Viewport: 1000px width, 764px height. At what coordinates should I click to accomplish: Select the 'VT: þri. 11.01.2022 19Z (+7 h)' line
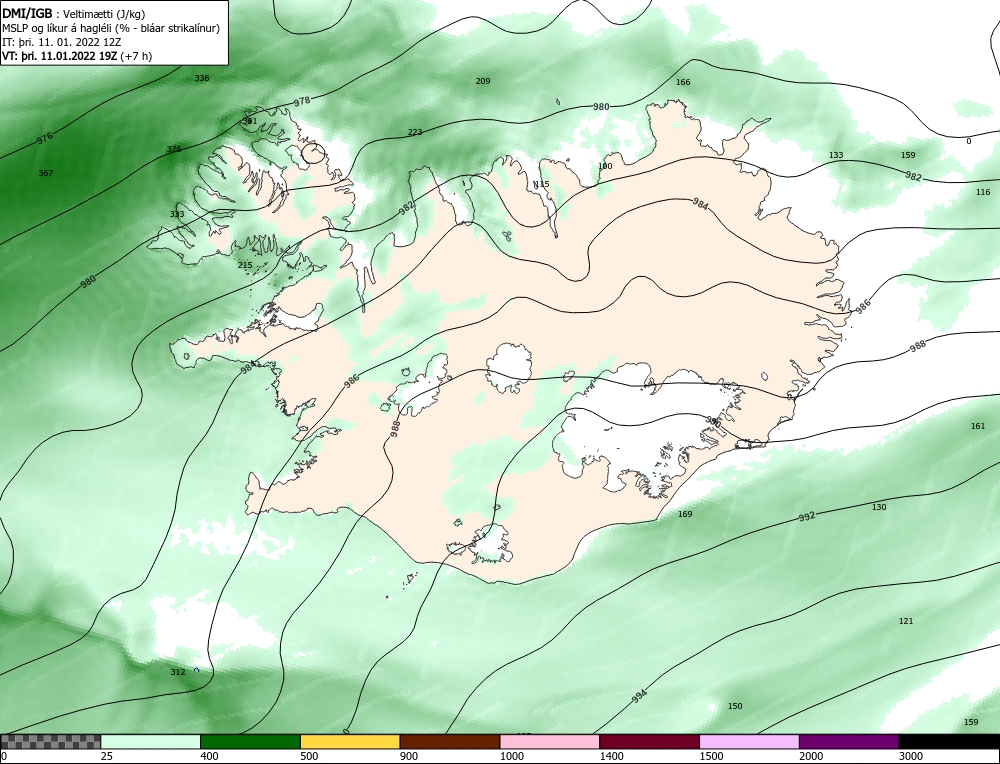point(77,56)
